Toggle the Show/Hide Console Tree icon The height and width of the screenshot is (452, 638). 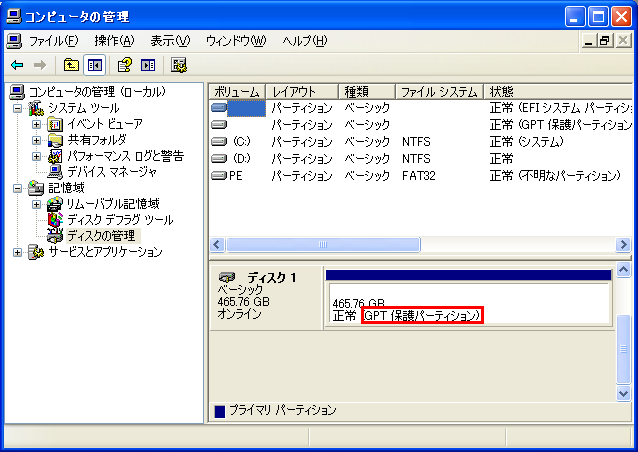click(x=95, y=65)
